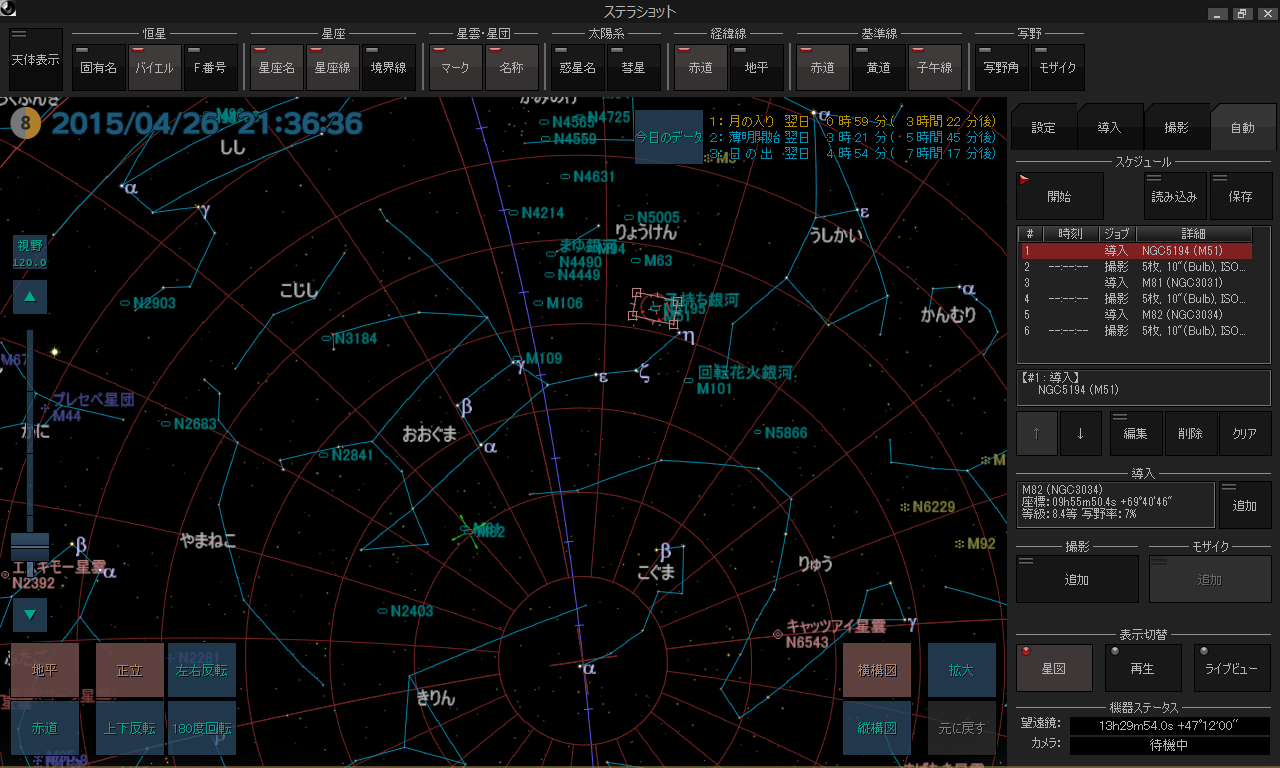This screenshot has width=1280, height=768.
Task: Toggle 星座名 constellation names
Action: click(x=277, y=68)
